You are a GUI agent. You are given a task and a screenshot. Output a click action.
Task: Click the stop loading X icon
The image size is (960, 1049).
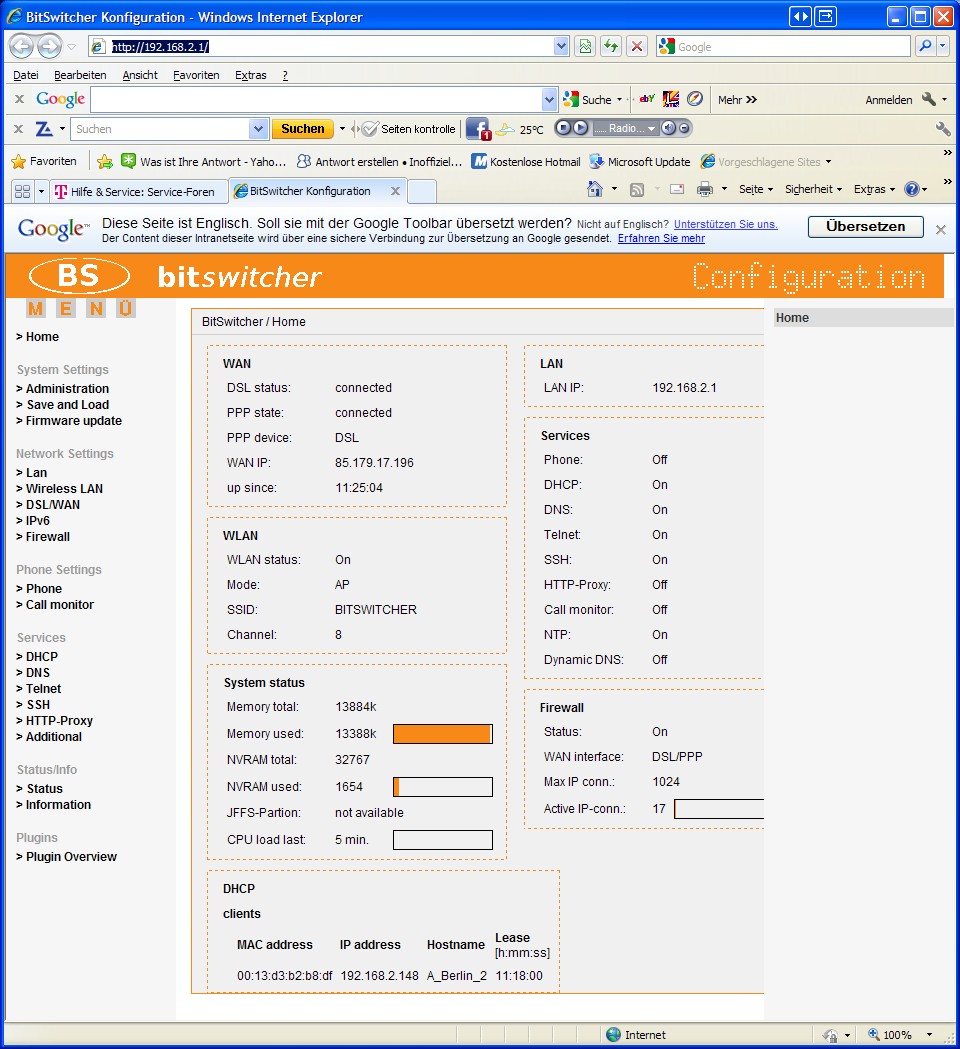pos(637,47)
